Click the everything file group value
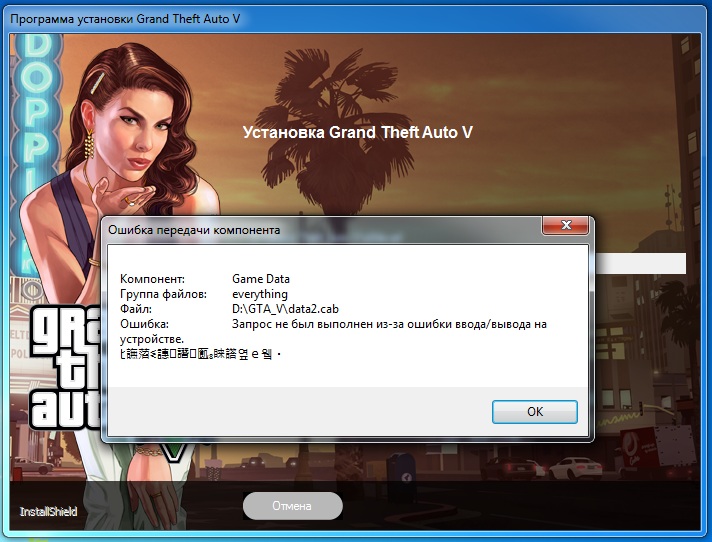 [x=259, y=294]
